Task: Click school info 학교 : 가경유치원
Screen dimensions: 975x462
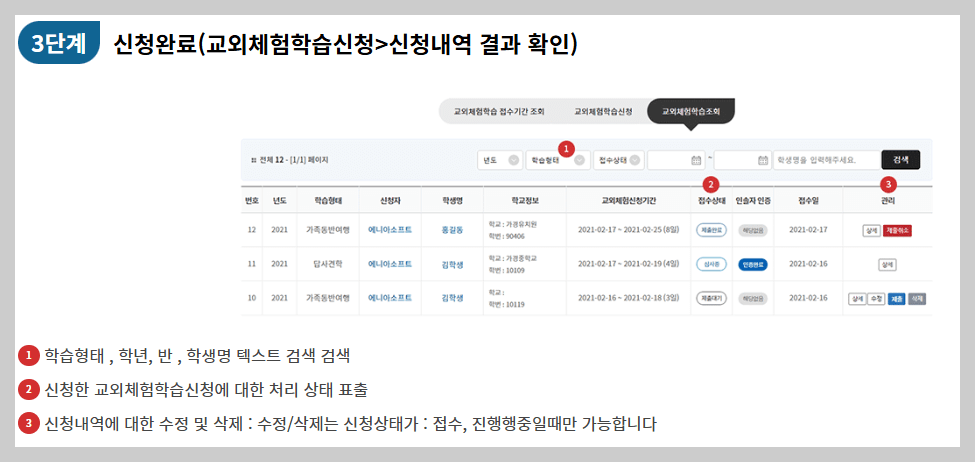Action: 513,224
